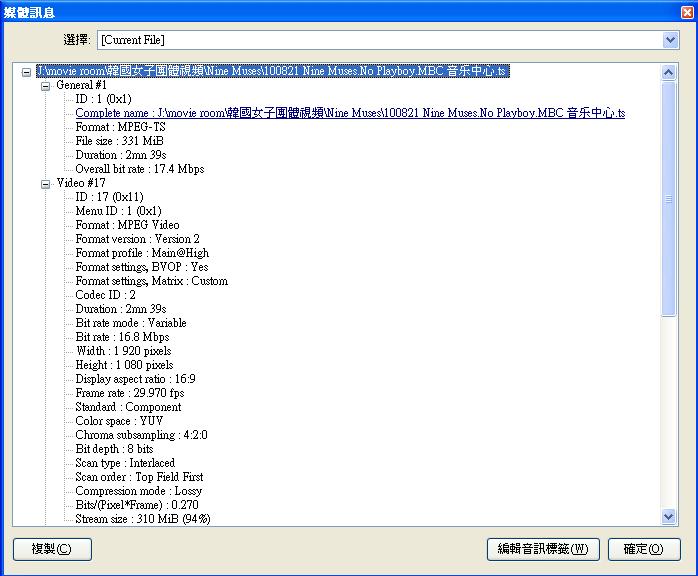Image resolution: width=698 pixels, height=576 pixels.
Task: Select the 'Menu ID : 1 (0x1)' row
Action: point(118,211)
